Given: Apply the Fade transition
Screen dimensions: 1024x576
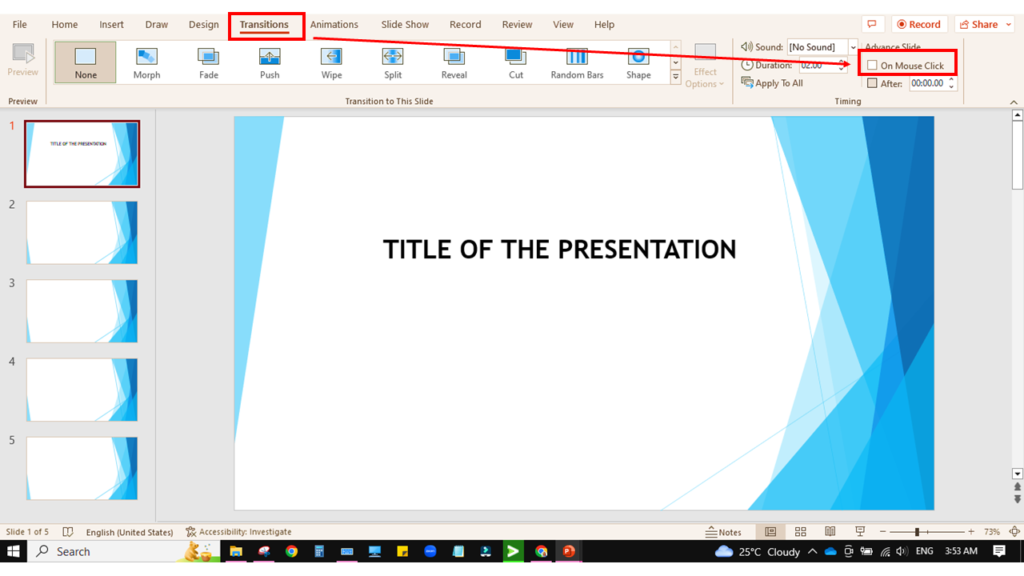Looking at the screenshot, I should tap(207, 62).
